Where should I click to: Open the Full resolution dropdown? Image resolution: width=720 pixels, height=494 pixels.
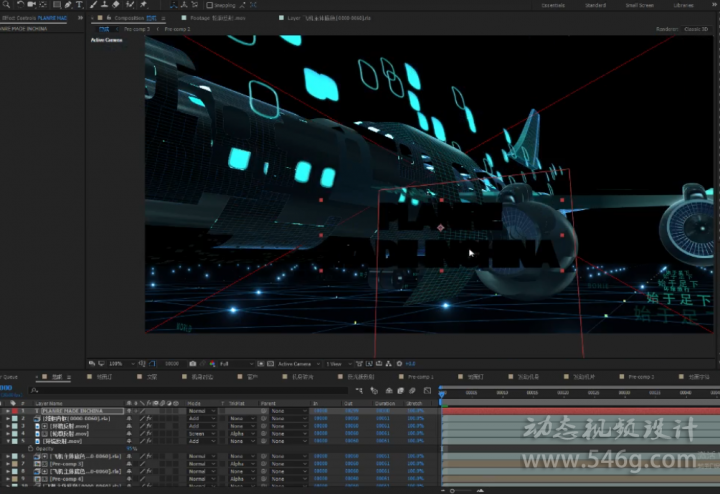pyautogui.click(x=236, y=364)
